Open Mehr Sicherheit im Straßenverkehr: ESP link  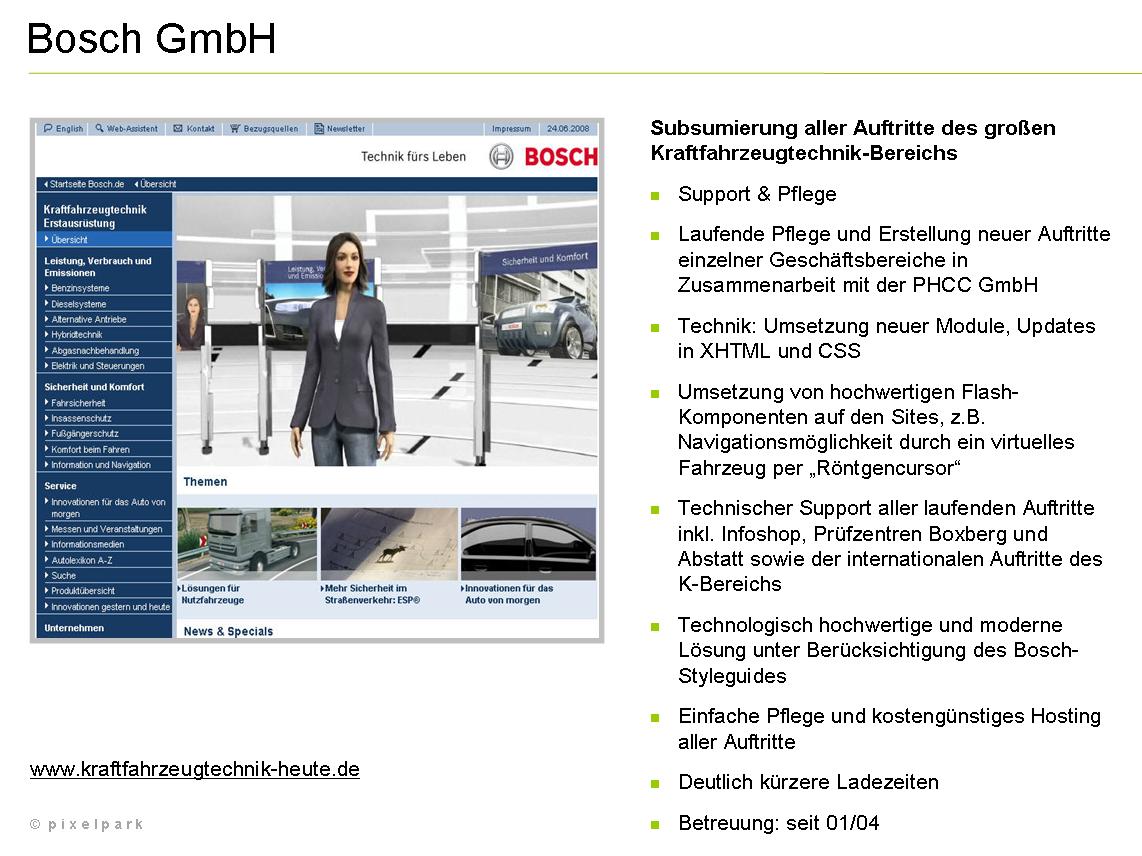pos(370,594)
